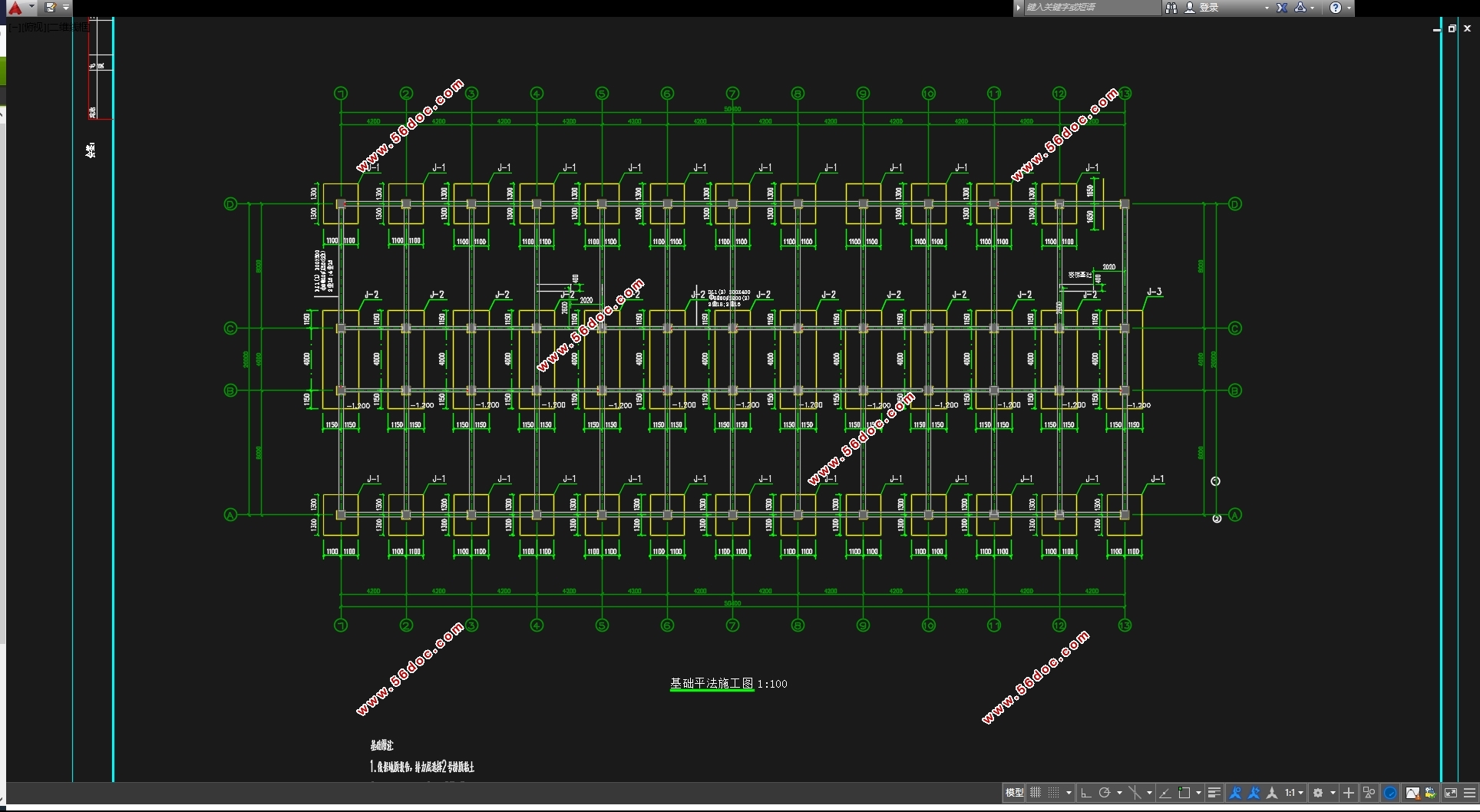Toggle polar tracking in status bar
Image resolution: width=1480 pixels, height=812 pixels.
(x=1105, y=793)
